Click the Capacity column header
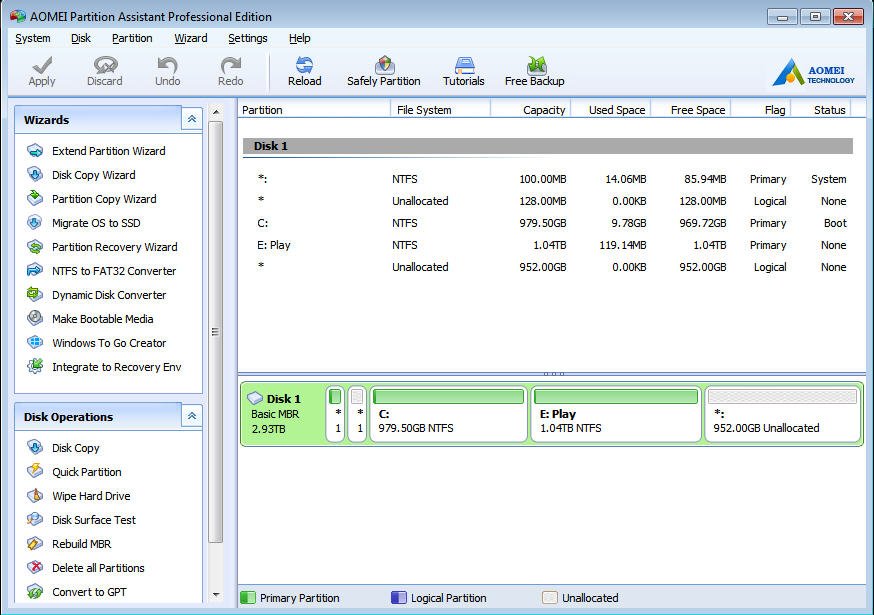Viewport: 874px width, 615px height. (531, 110)
